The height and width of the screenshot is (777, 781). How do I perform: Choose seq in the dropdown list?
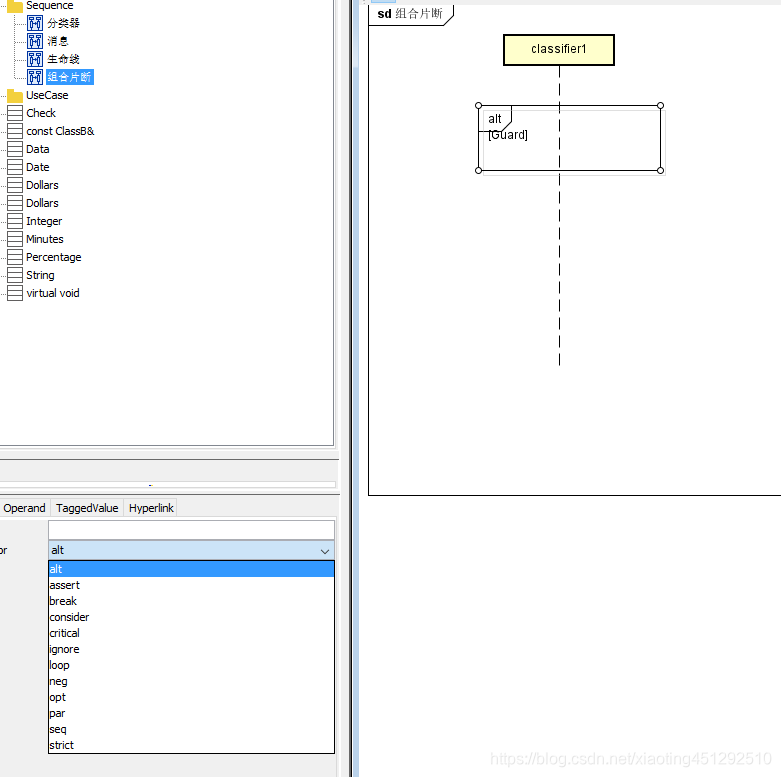[x=191, y=729]
